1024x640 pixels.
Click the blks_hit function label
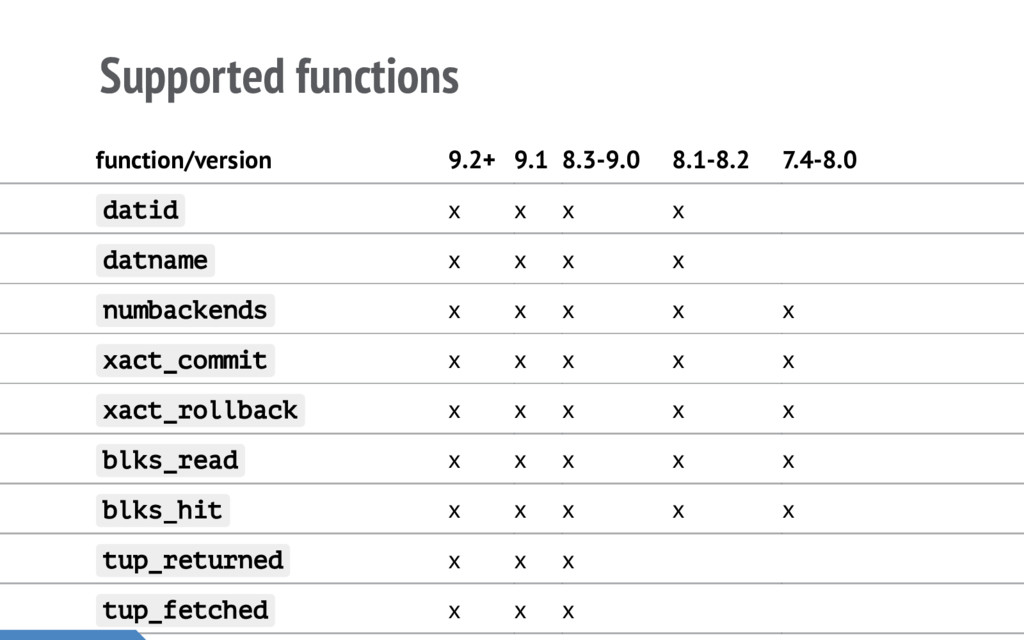point(163,510)
